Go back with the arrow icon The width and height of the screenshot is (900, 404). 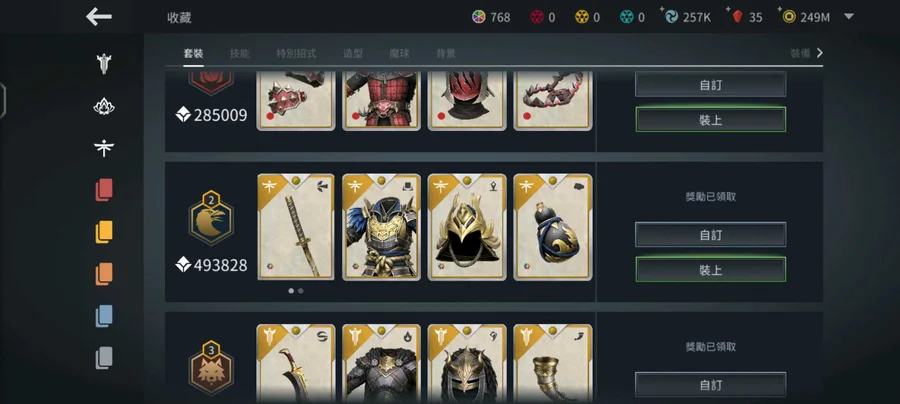[x=99, y=17]
